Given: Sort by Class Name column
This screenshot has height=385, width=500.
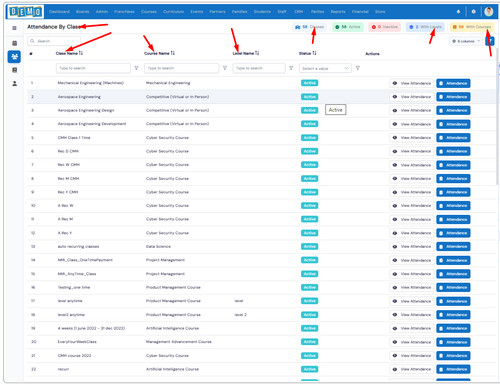Looking at the screenshot, I should coord(81,53).
